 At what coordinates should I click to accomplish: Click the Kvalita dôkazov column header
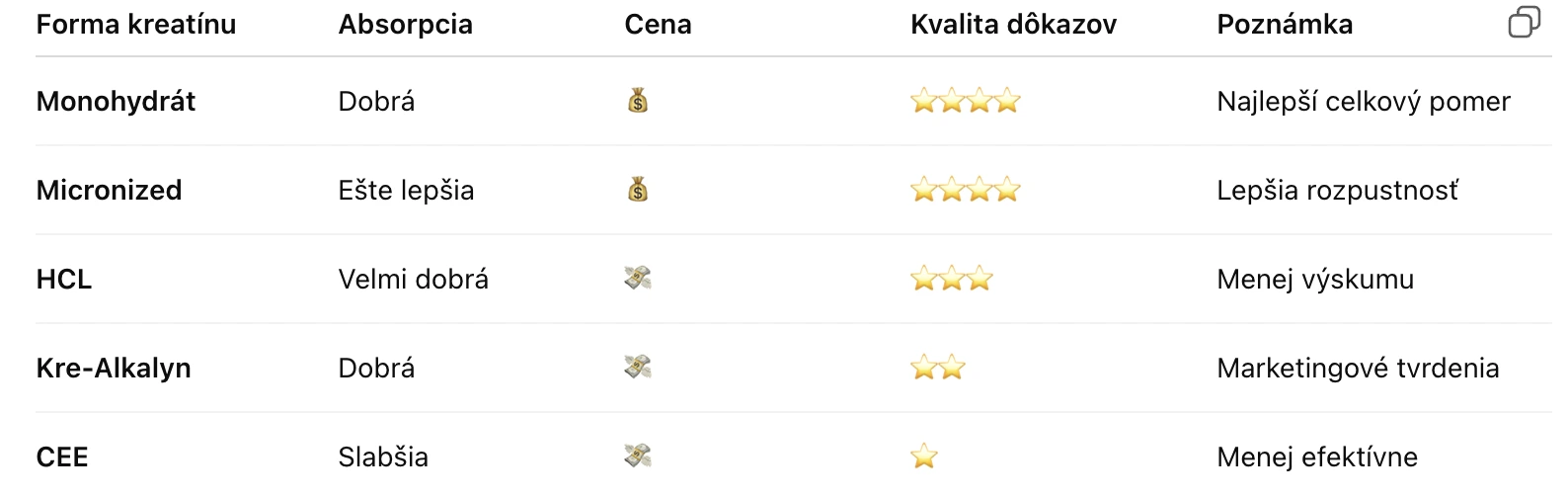1013,25
